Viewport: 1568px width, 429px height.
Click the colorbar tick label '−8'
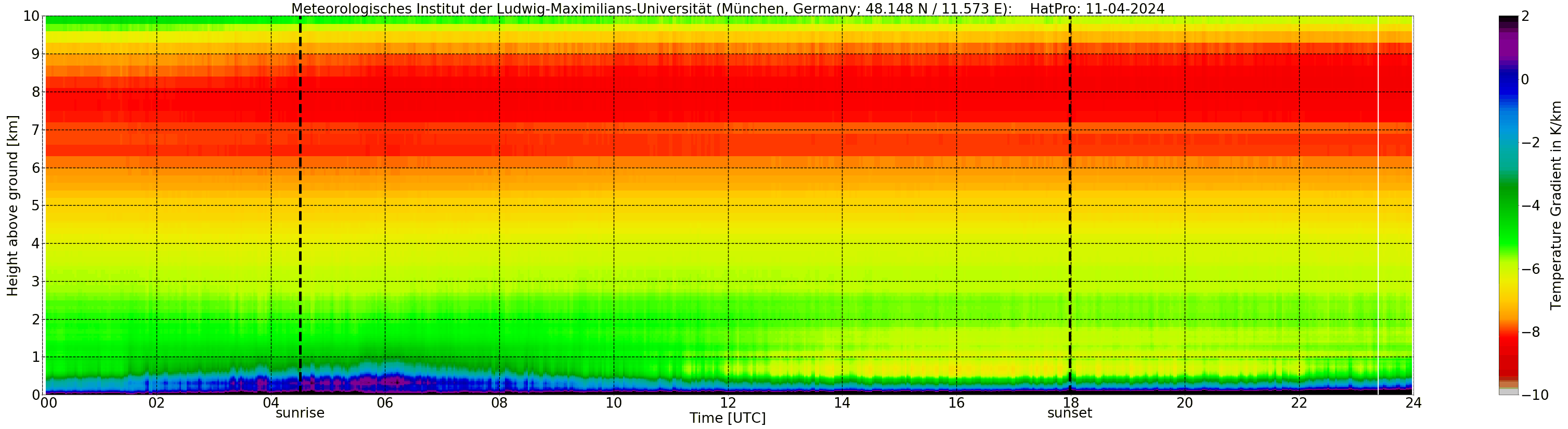(x=1530, y=332)
